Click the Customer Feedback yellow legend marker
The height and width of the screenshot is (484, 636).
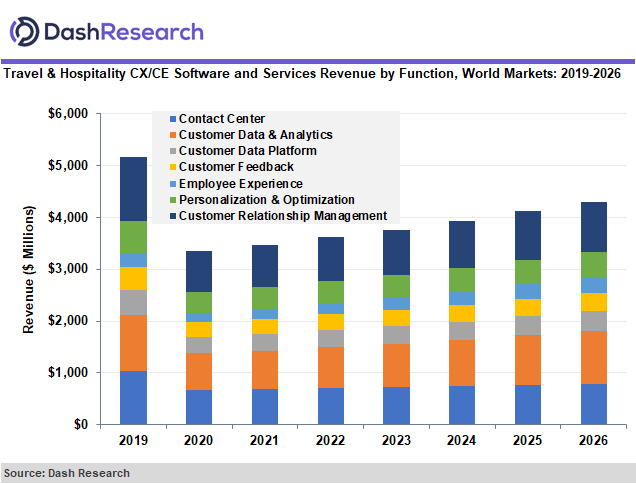(x=173, y=167)
